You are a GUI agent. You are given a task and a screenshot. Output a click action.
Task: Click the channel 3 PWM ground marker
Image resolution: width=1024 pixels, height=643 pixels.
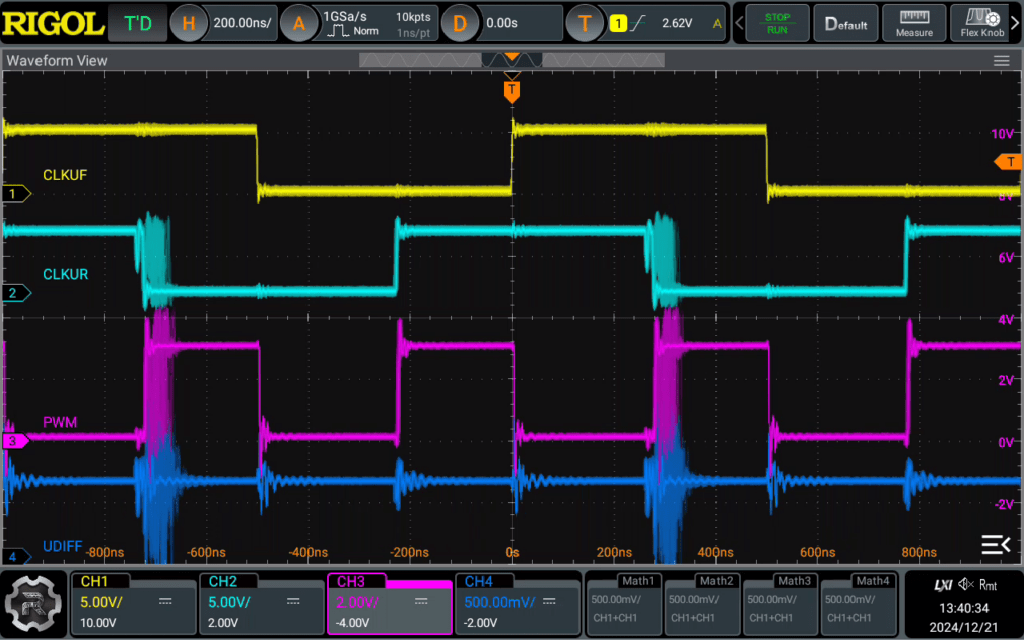pyautogui.click(x=16, y=441)
